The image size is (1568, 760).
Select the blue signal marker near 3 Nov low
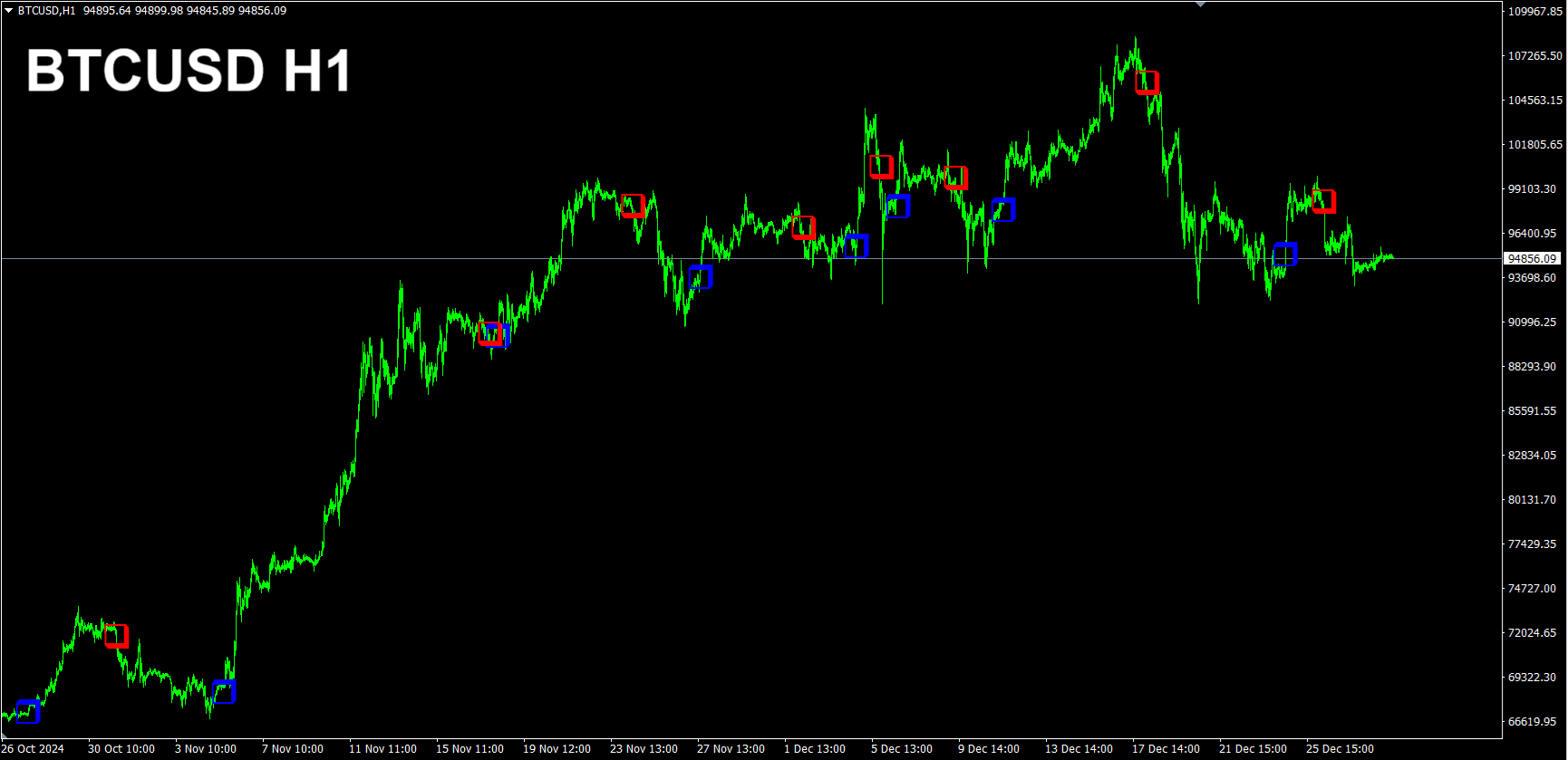[x=224, y=692]
